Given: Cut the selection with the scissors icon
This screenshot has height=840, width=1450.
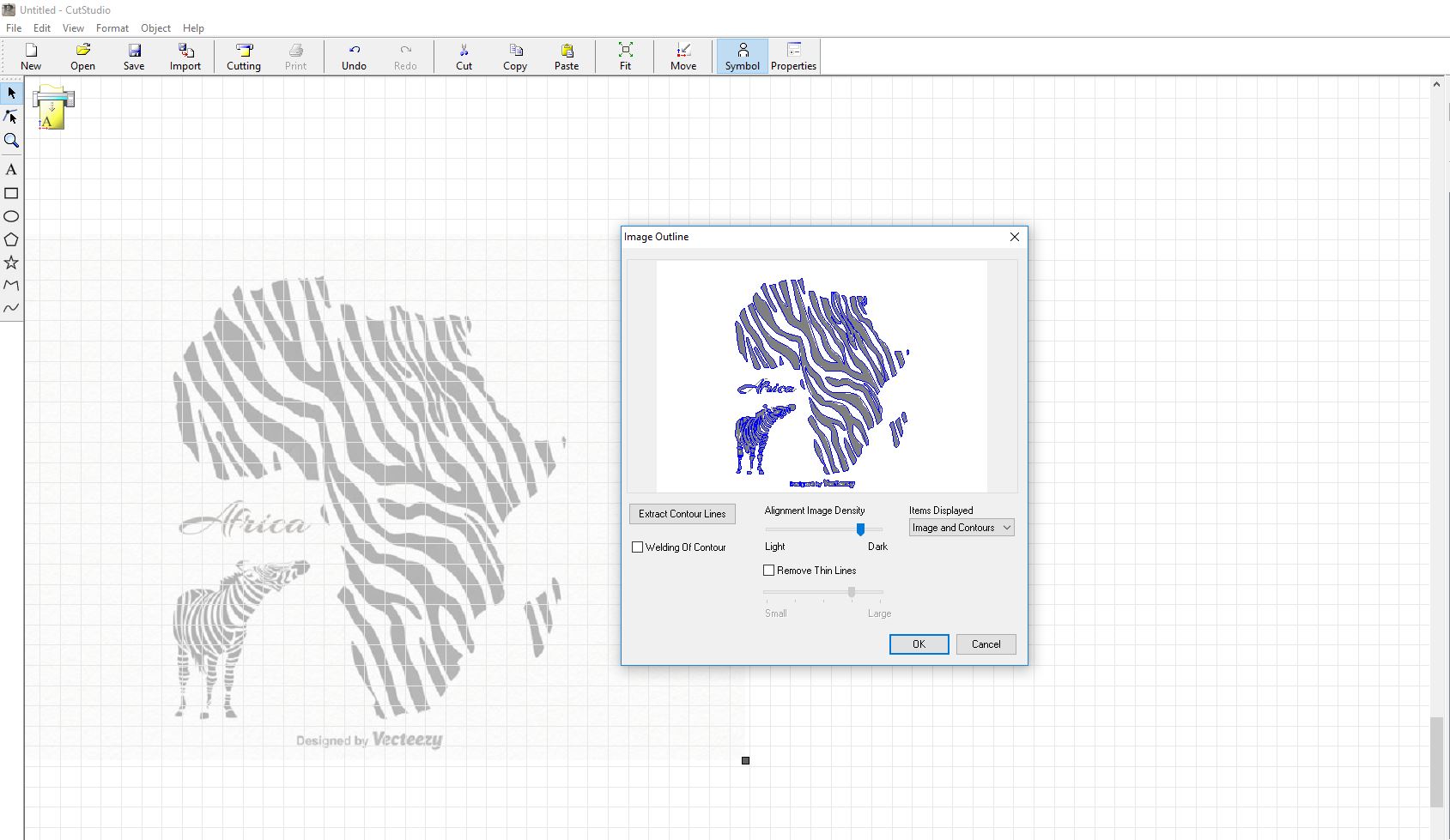Looking at the screenshot, I should 464,57.
